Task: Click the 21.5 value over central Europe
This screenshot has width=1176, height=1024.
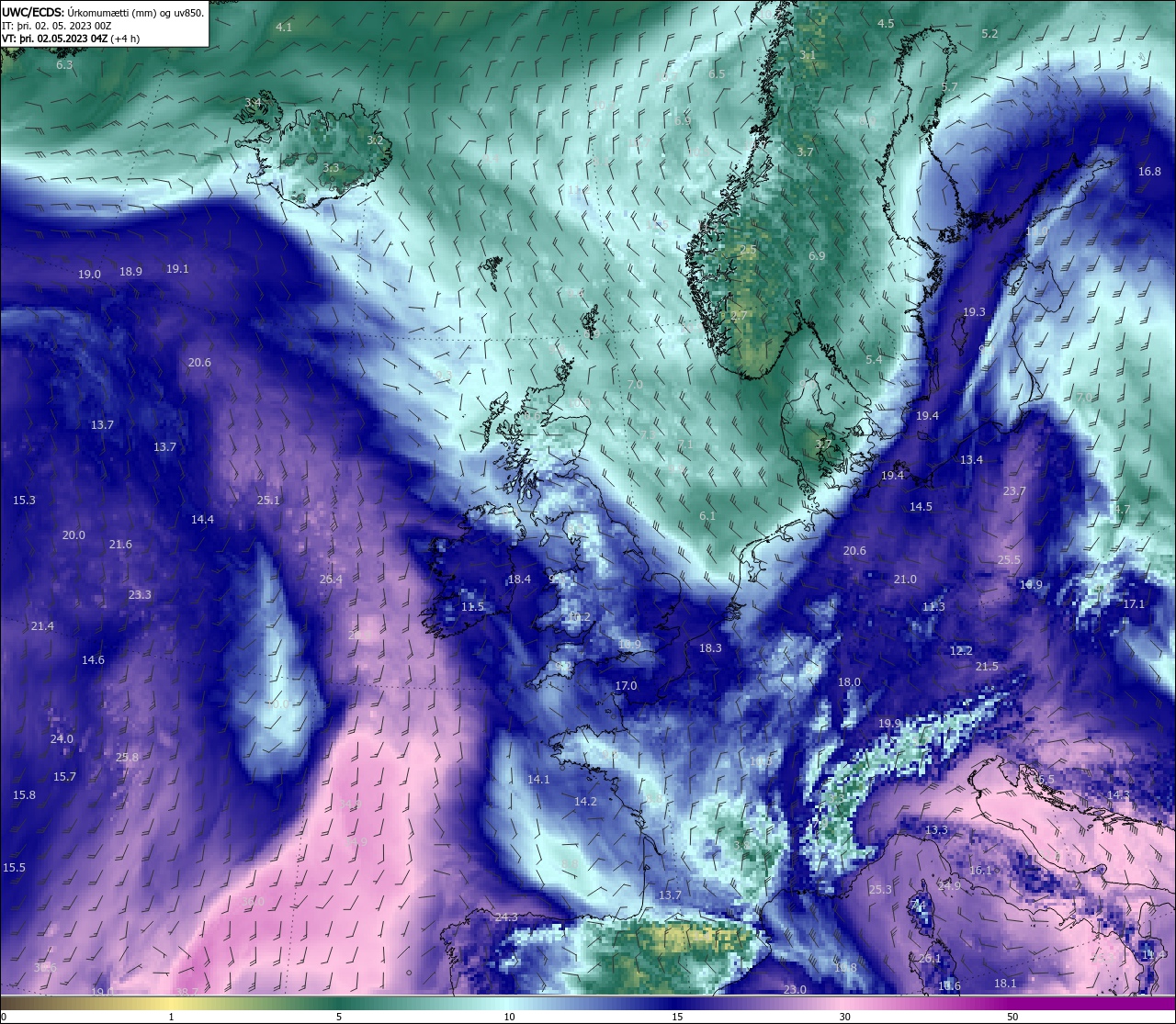Action: (987, 667)
